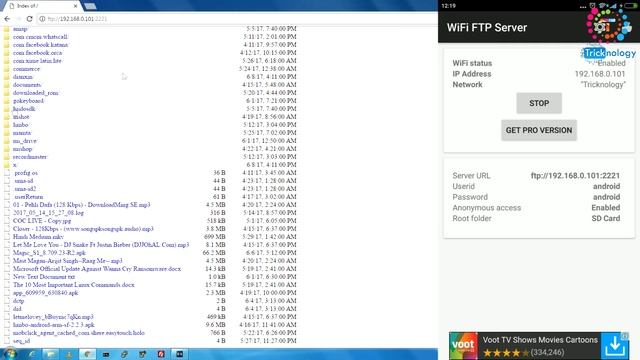Click file icon beside seq_id

(7, 341)
